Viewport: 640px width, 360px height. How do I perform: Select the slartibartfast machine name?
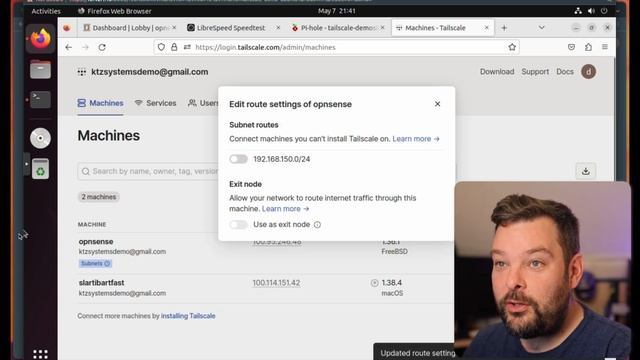[x=101, y=282]
